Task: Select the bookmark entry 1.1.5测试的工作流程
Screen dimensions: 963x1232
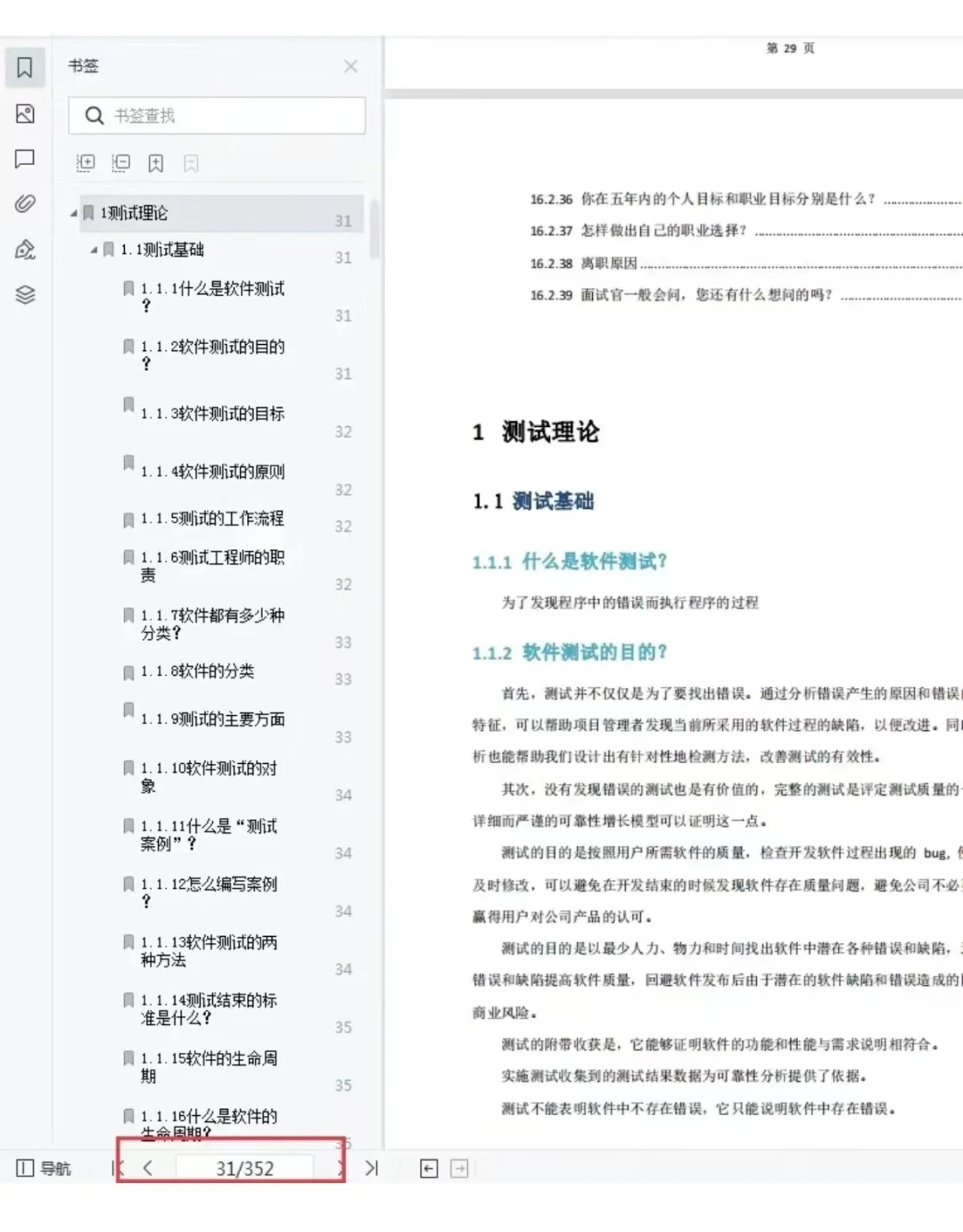Action: (x=212, y=520)
